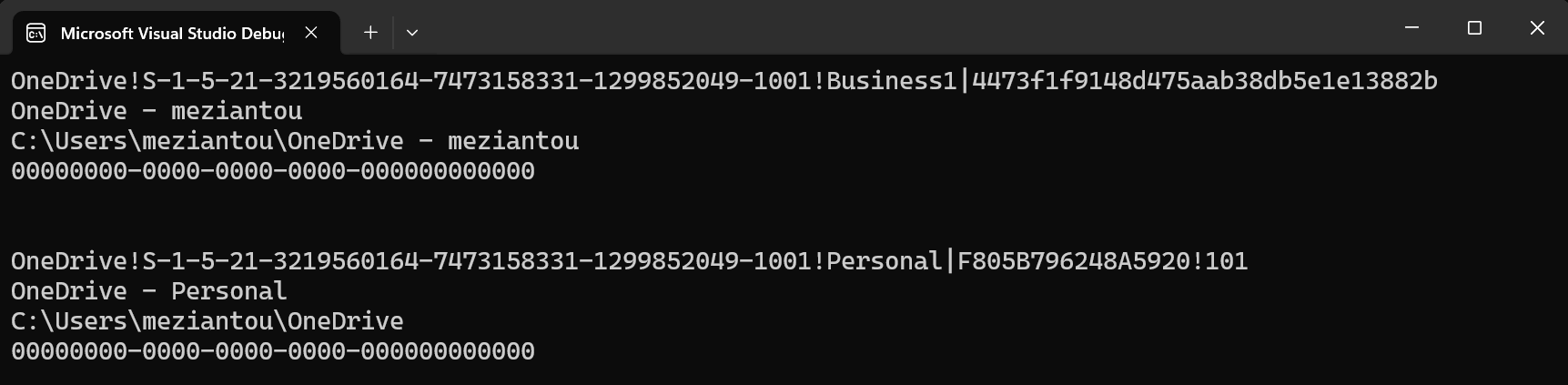This screenshot has width=1568, height=385.
Task: Close the Microsoft Visual Studio Debug tab
Action: pyautogui.click(x=311, y=33)
